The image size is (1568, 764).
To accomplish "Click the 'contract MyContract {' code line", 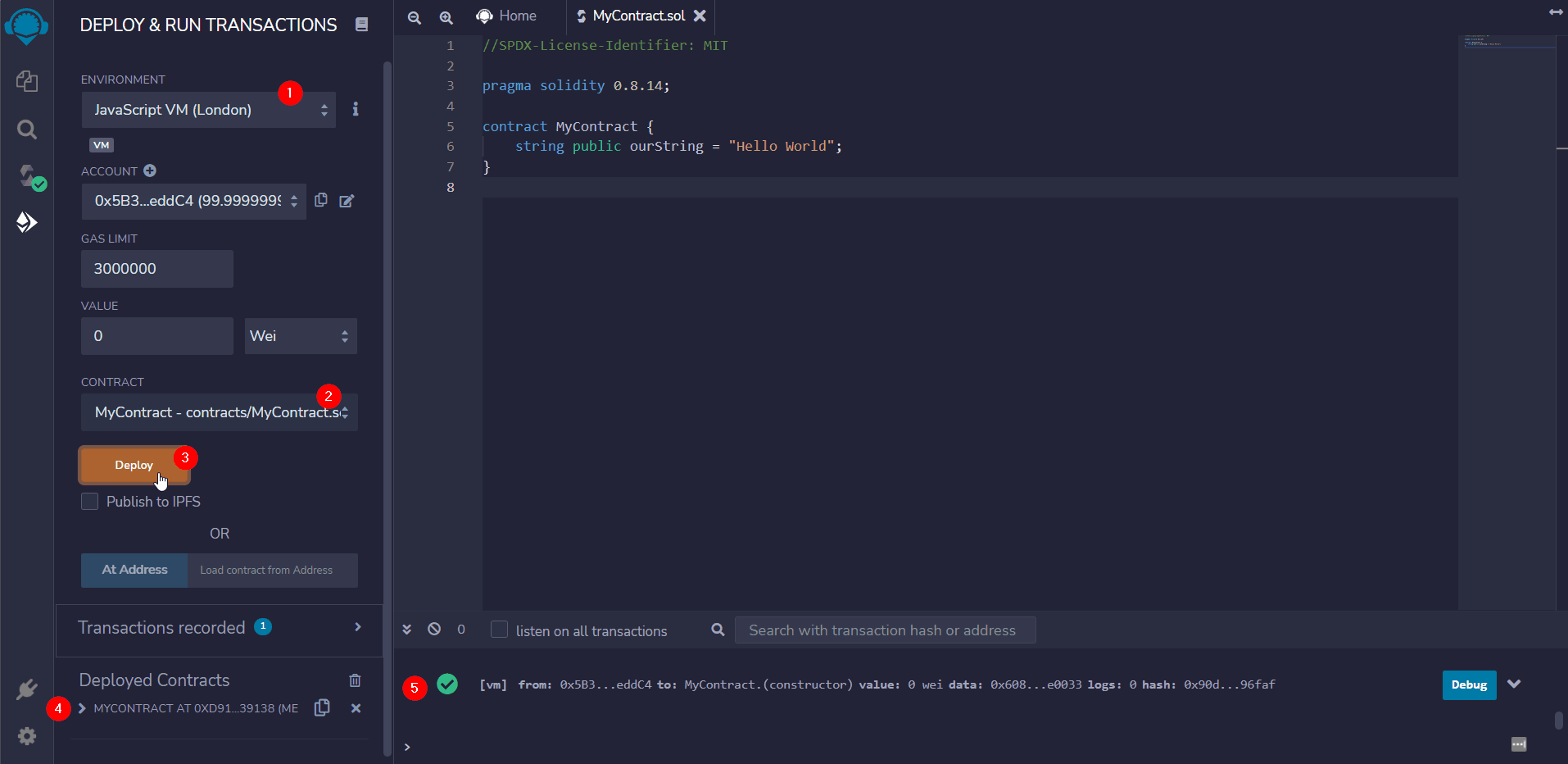I will click(x=568, y=126).
